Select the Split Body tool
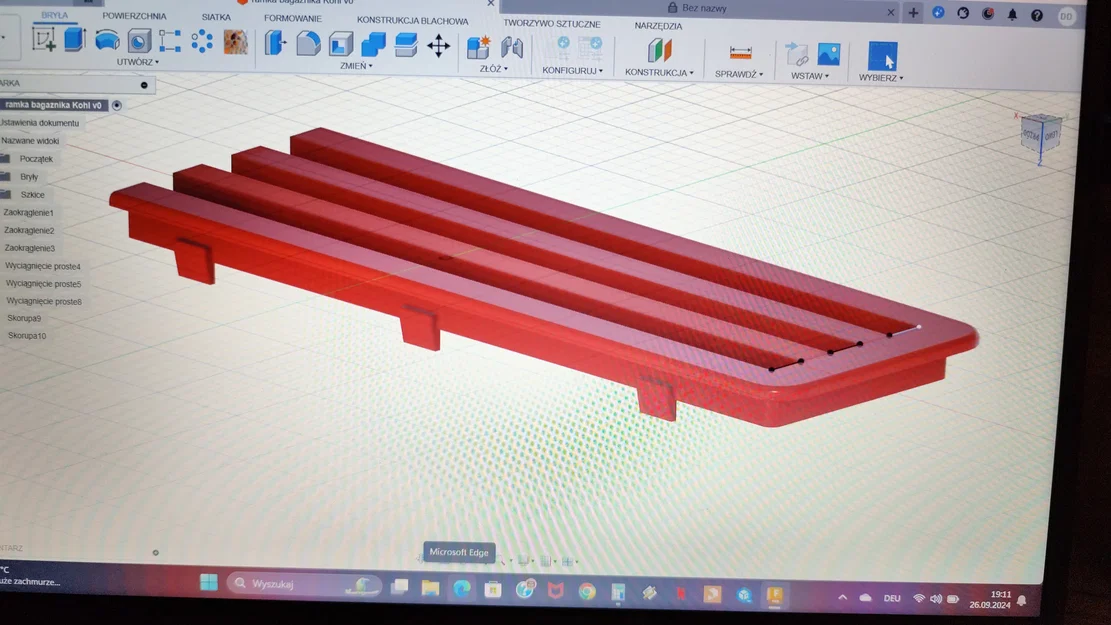Viewport: 1111px width, 625px height. pyautogui.click(x=406, y=45)
